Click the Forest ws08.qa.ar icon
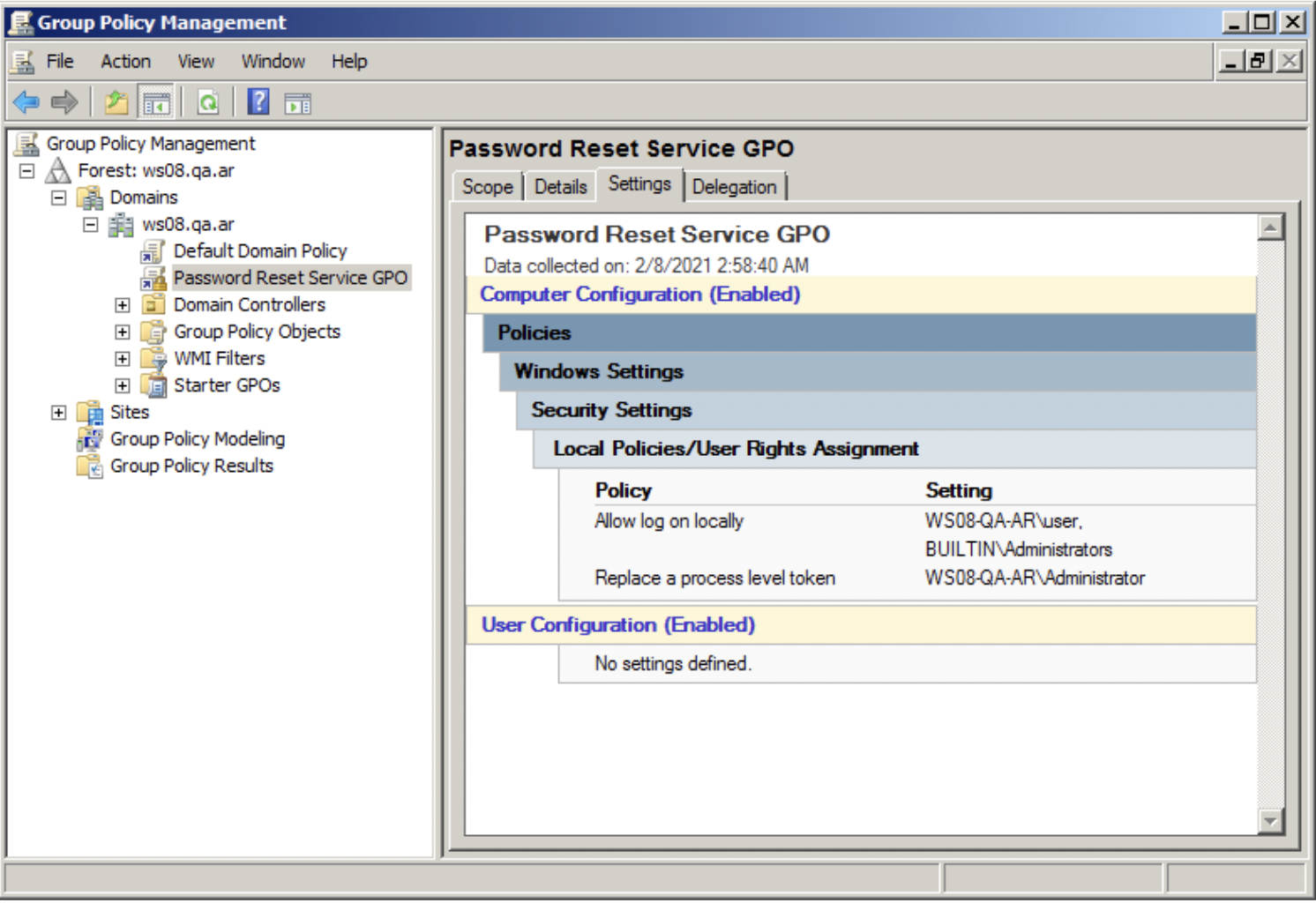Image resolution: width=1316 pixels, height=903 pixels. tap(58, 170)
